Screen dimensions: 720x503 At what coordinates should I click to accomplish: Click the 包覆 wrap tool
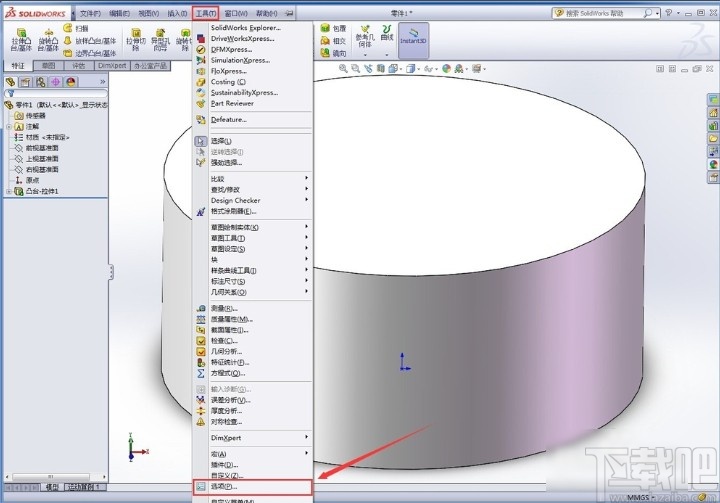pos(333,28)
